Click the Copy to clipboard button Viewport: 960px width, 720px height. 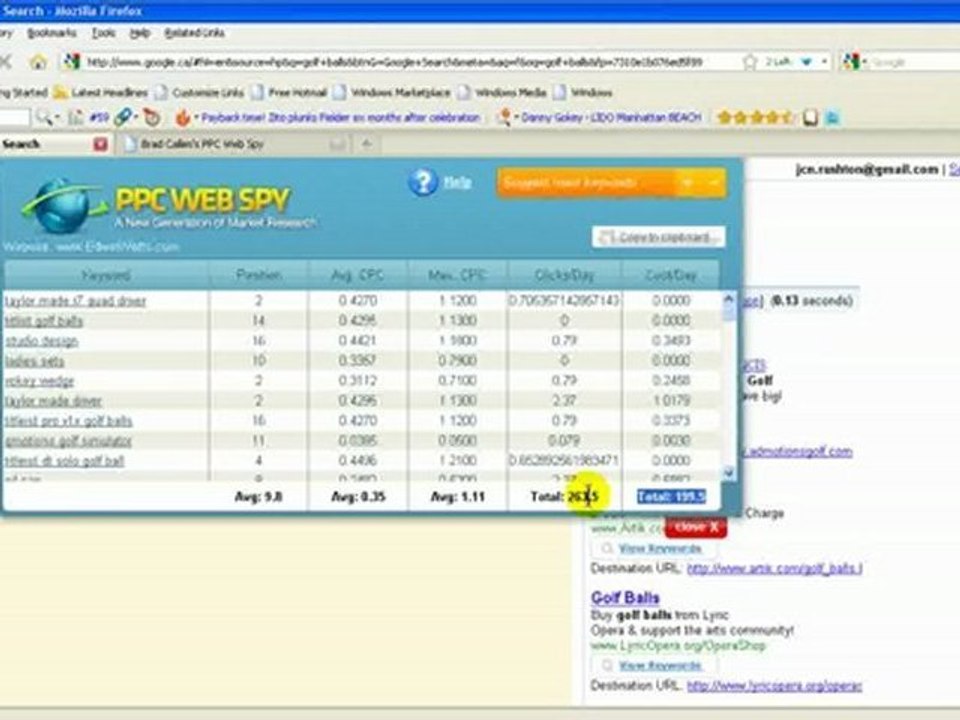(659, 237)
